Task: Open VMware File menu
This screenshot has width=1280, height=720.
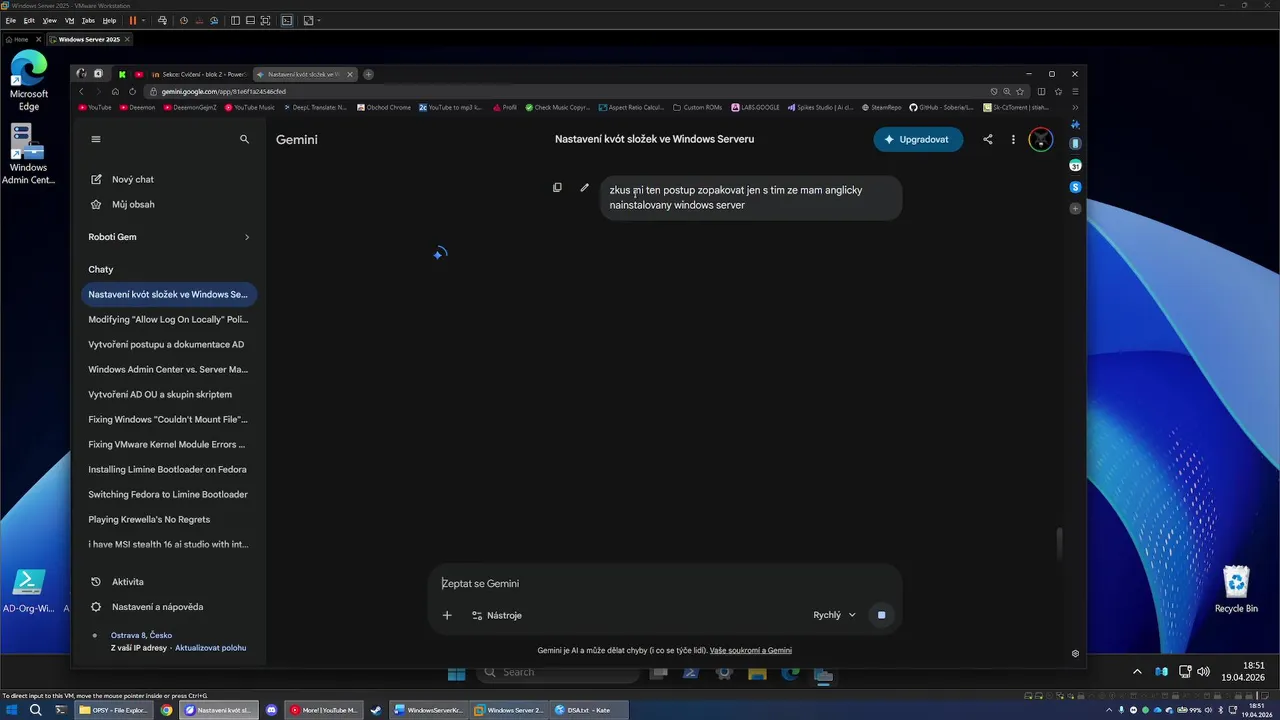Action: (x=11, y=20)
